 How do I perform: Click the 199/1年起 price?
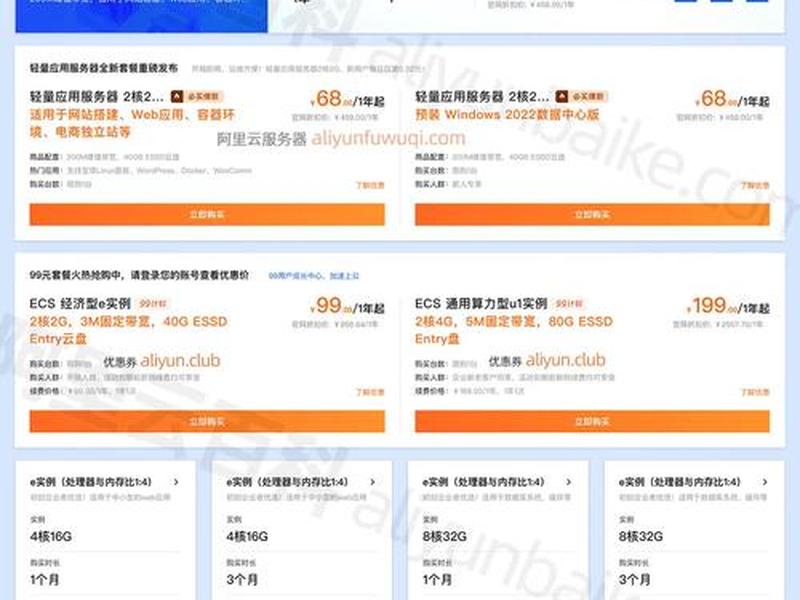728,306
